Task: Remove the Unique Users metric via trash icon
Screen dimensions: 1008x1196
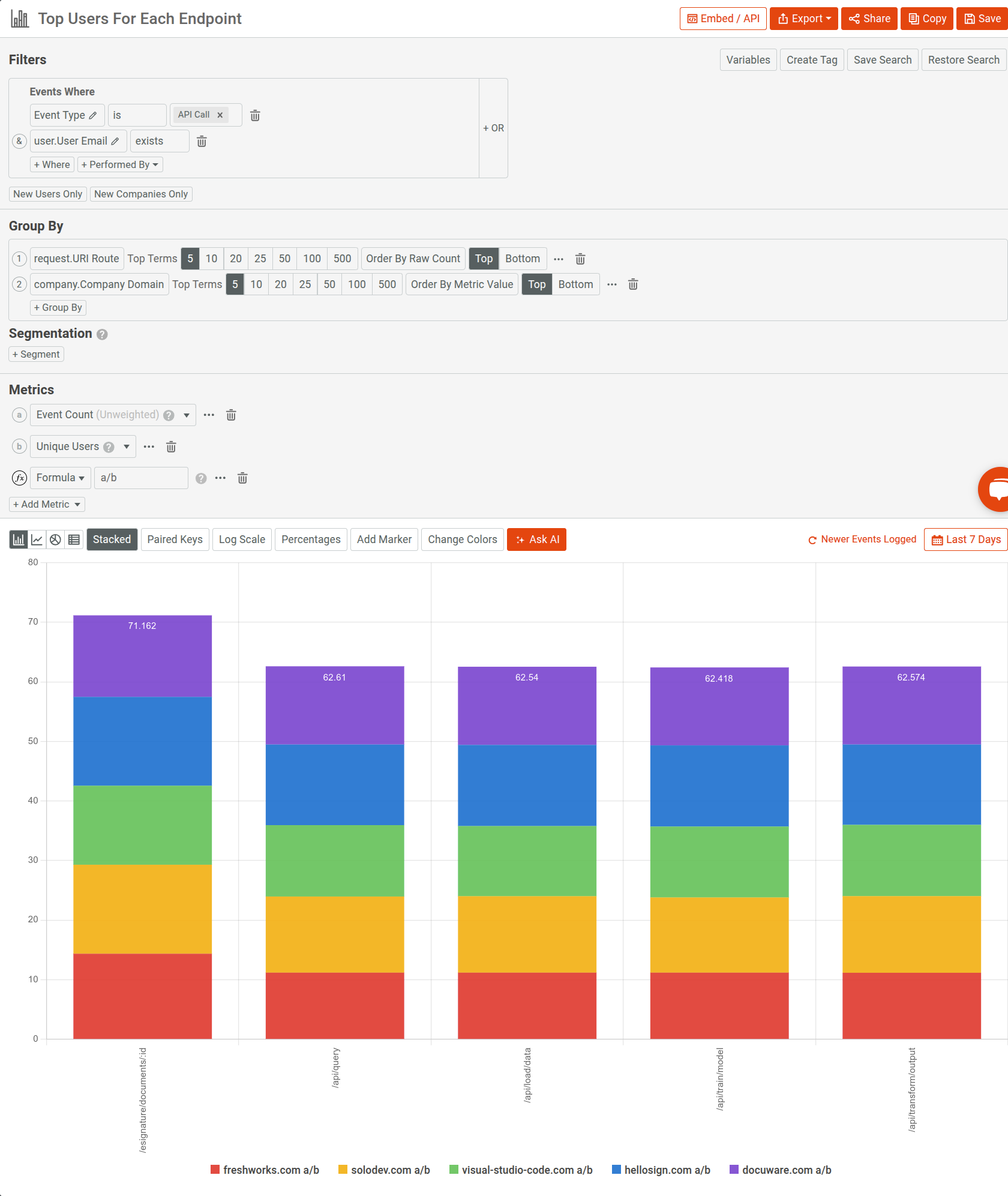Action: (171, 446)
